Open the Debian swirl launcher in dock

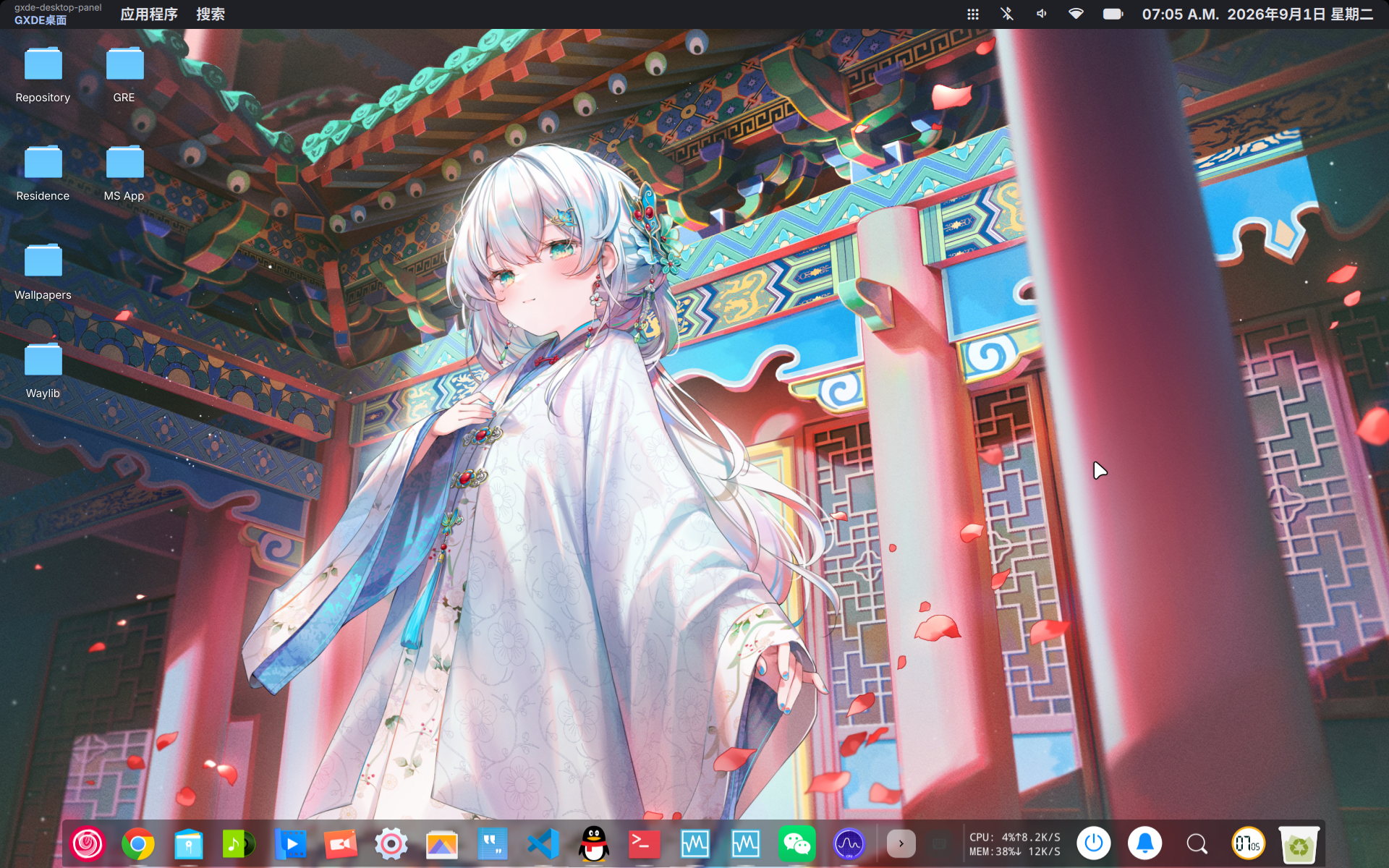(x=88, y=843)
